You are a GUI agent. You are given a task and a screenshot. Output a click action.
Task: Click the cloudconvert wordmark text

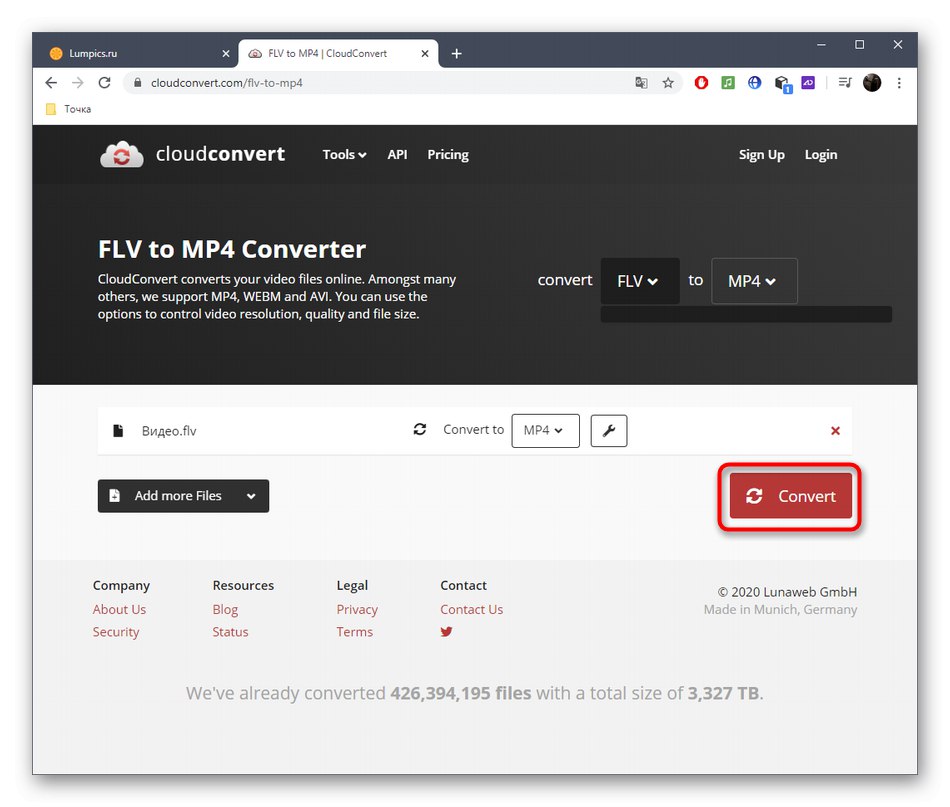pos(221,154)
